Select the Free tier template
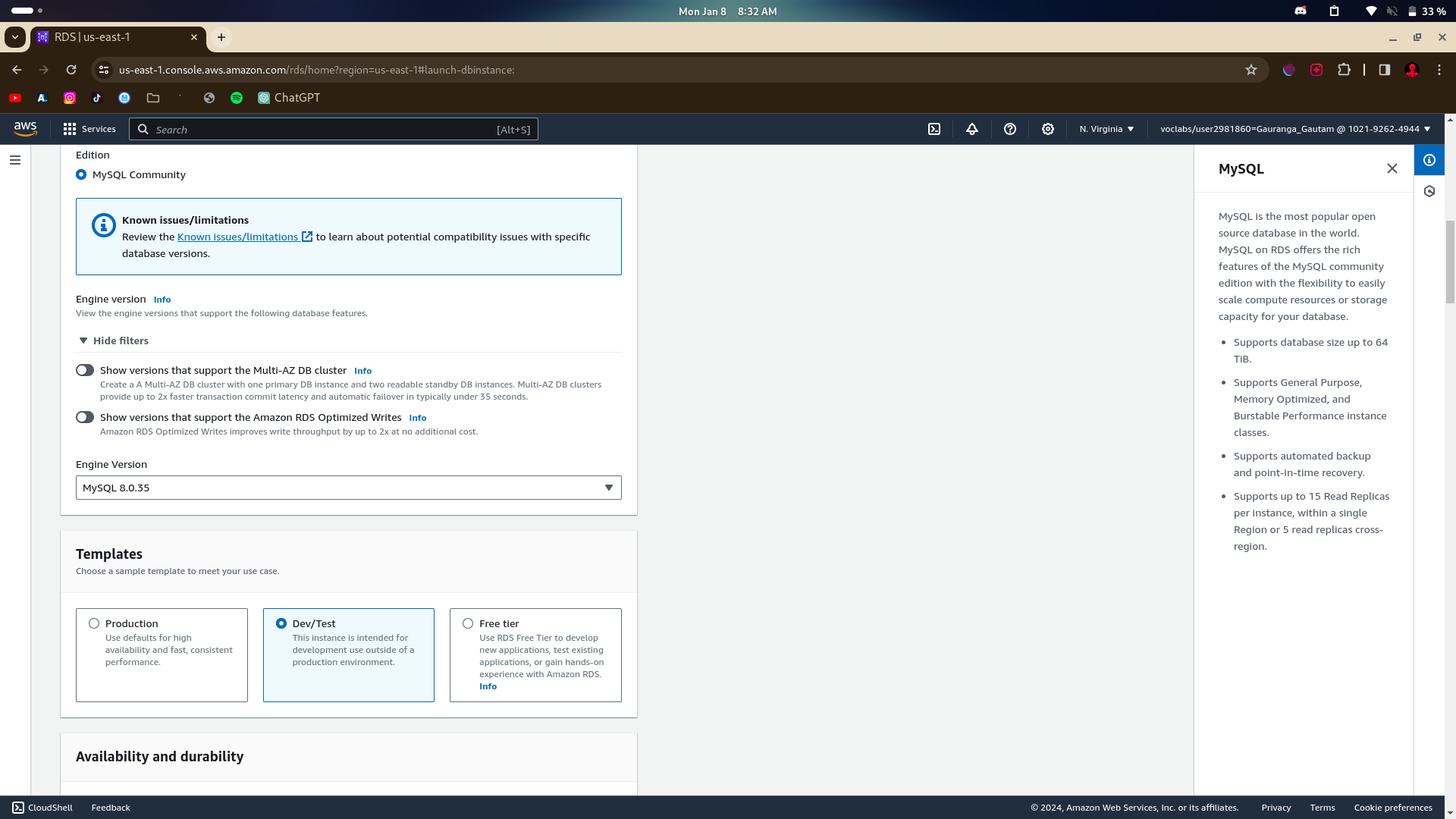Screen dimensions: 1456x819 (x=468, y=623)
